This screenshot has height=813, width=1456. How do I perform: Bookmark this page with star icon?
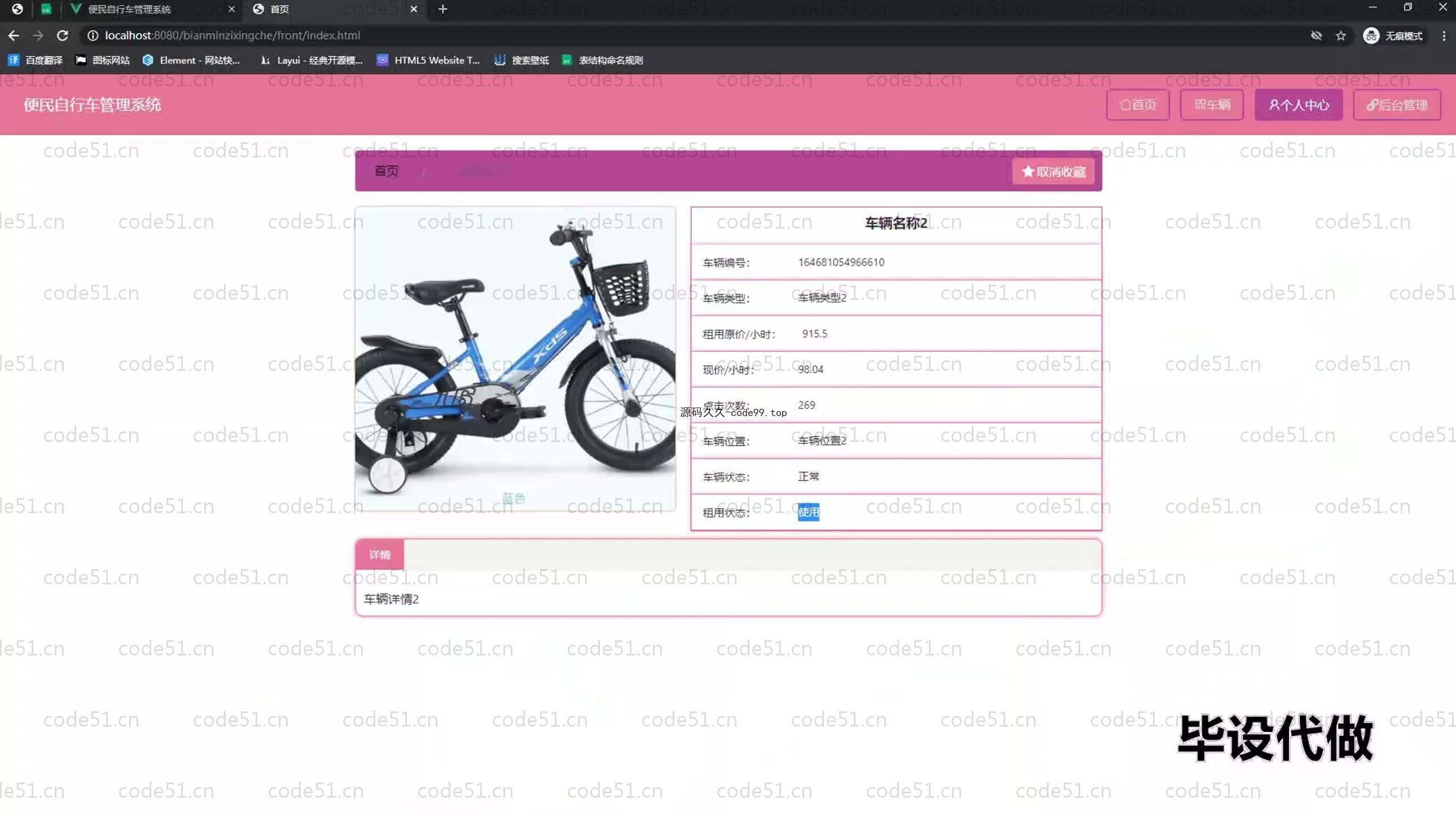[x=1341, y=36]
